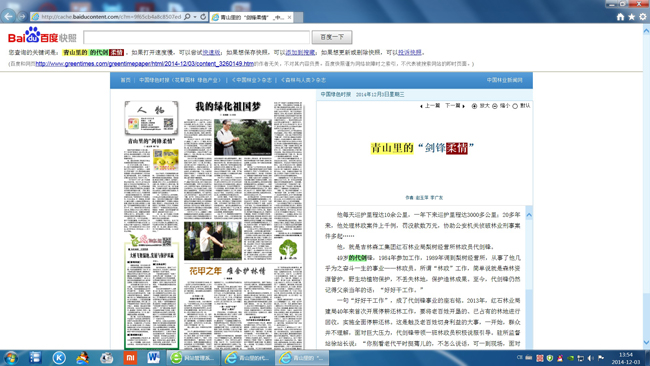Screen dimensions: 650x366
Task: Go to next article with 下一篇
Action: point(455,106)
